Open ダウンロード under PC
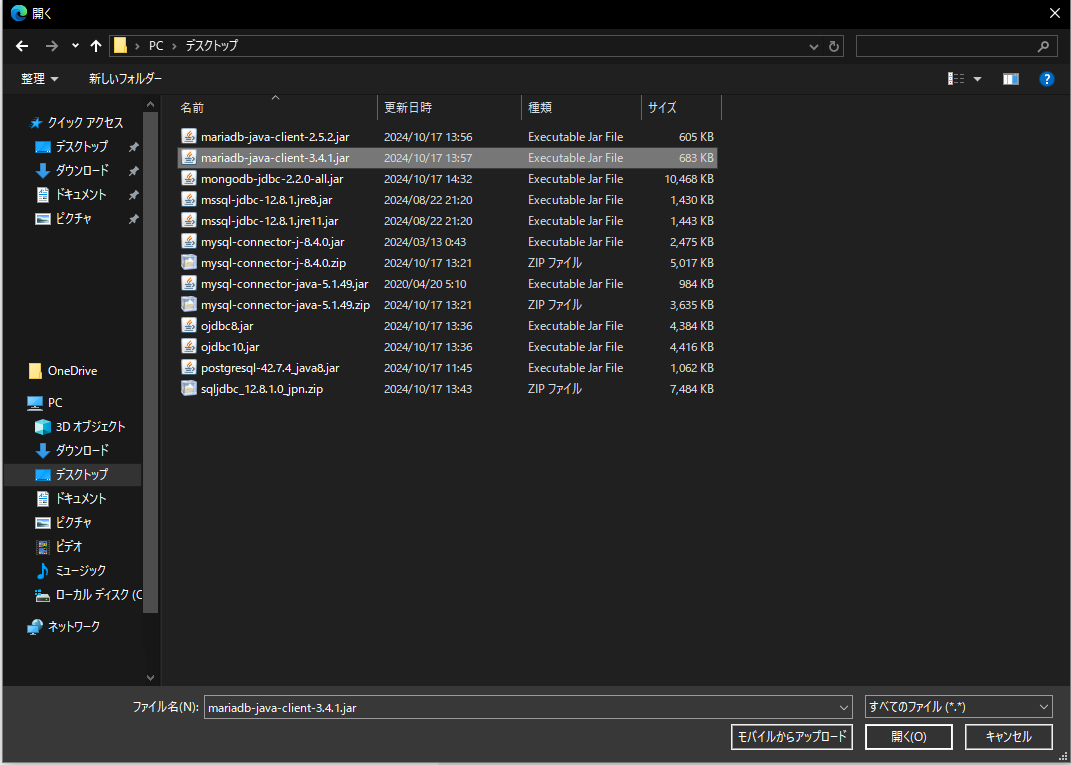The width and height of the screenshot is (1071, 765). point(72,451)
